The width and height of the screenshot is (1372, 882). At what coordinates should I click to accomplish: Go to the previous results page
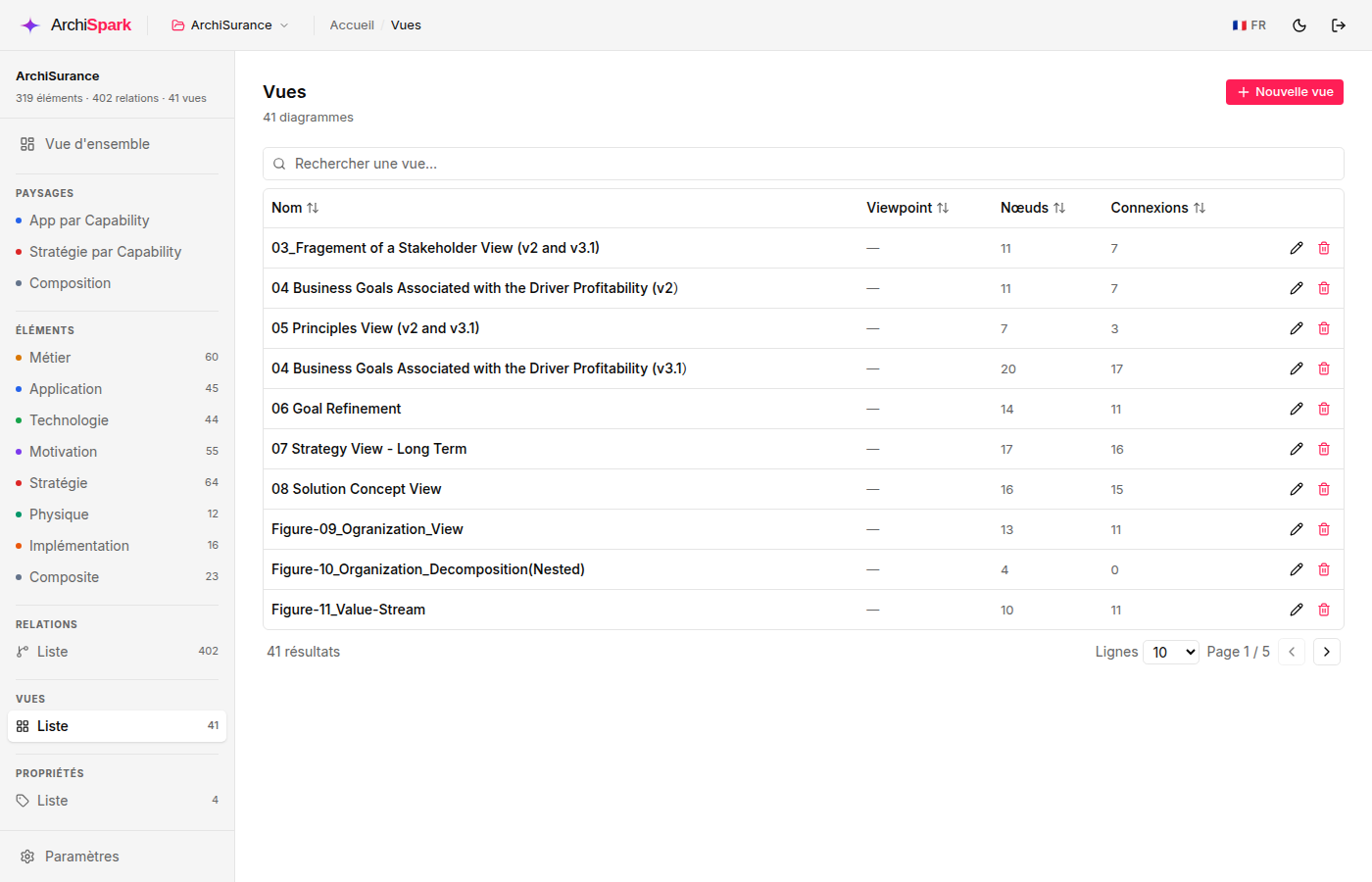click(1292, 652)
